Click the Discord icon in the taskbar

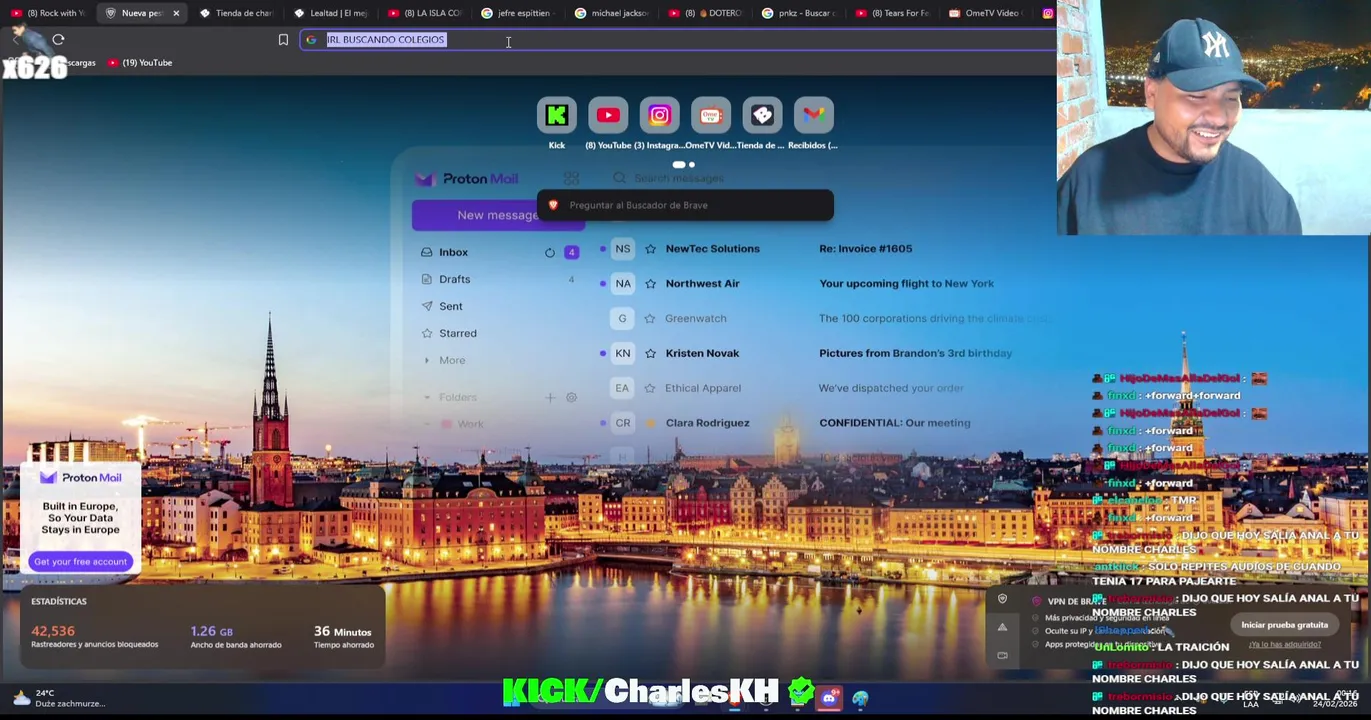click(x=829, y=698)
